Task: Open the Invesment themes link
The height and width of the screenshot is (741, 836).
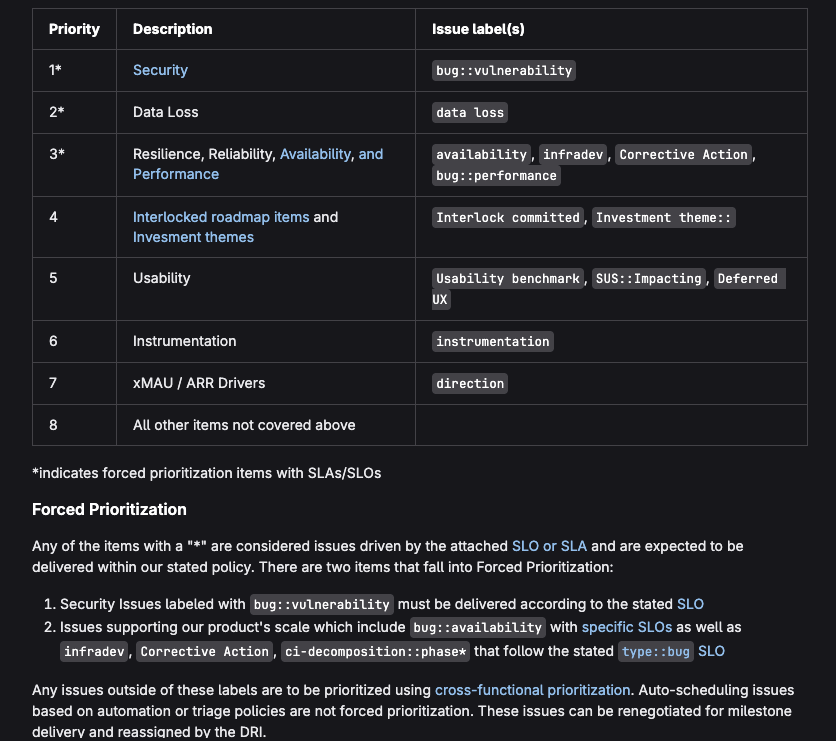Action: pyautogui.click(x=193, y=237)
